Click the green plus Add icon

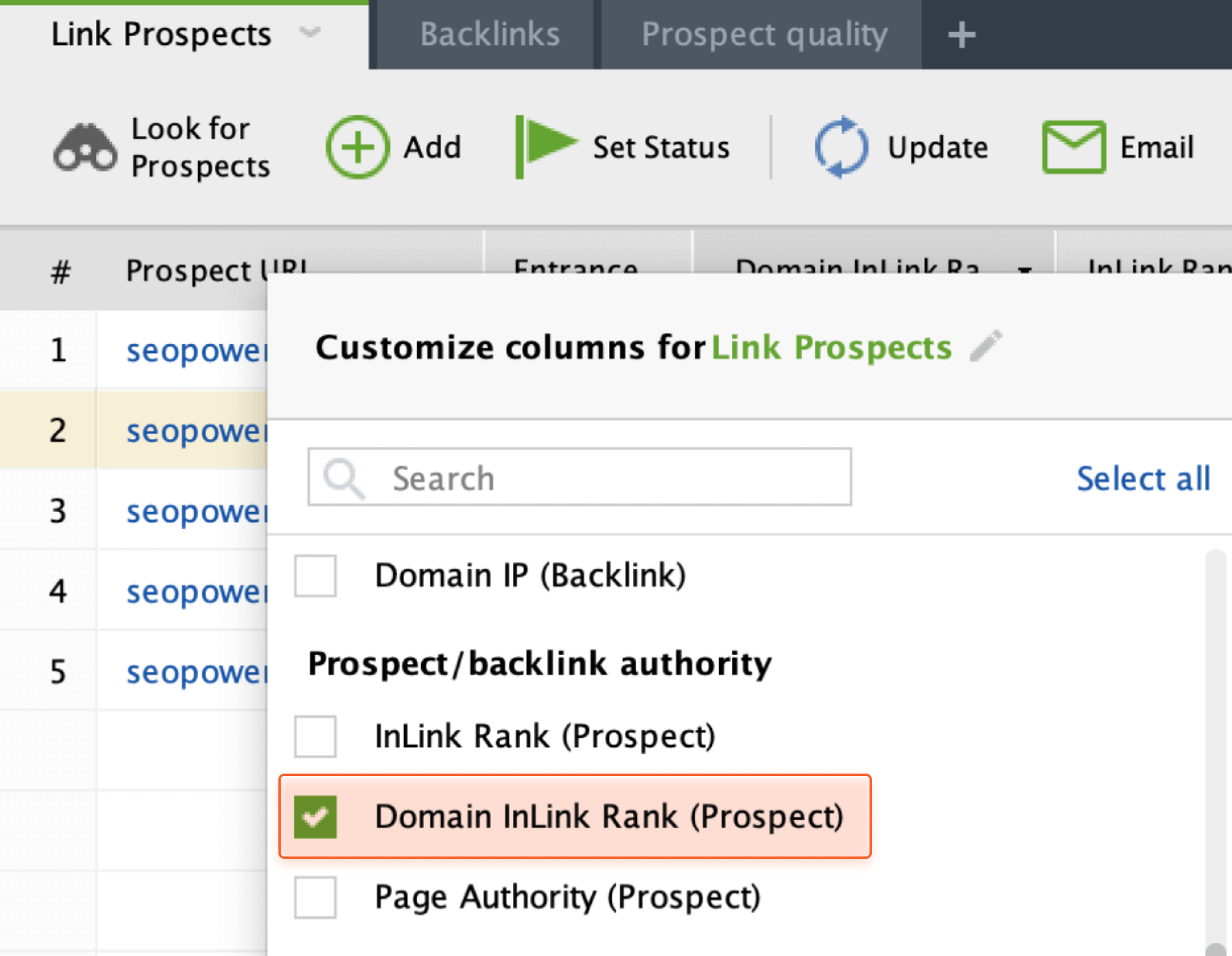pos(358,147)
